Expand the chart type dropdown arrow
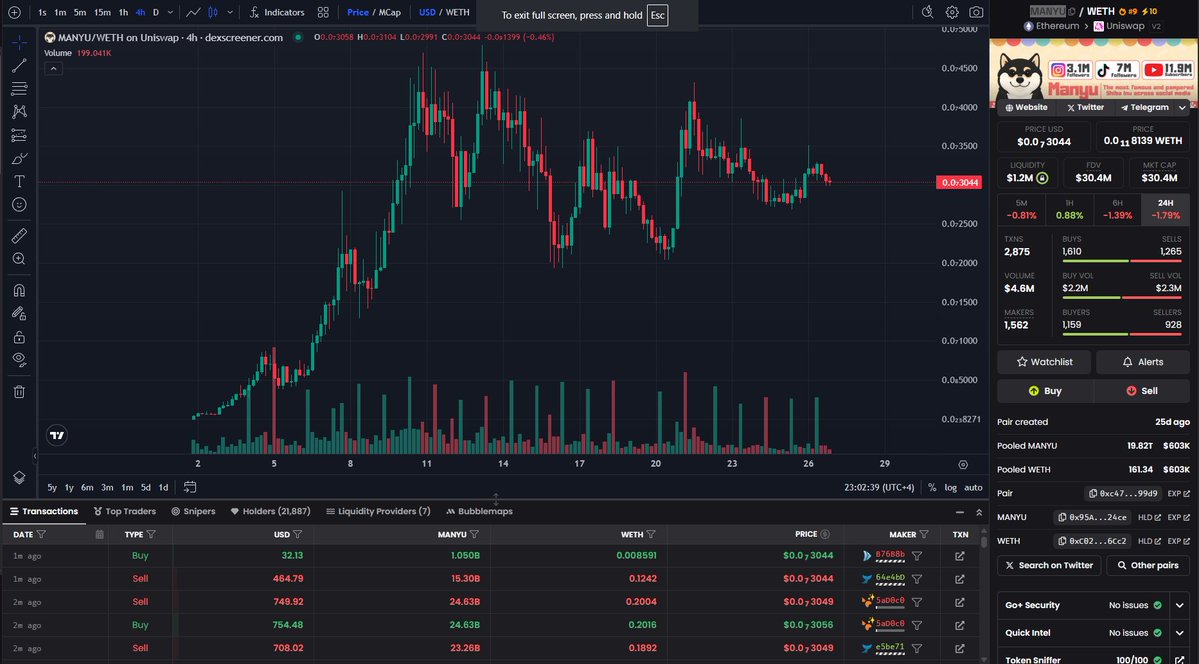The height and width of the screenshot is (664, 1199). pos(229,12)
